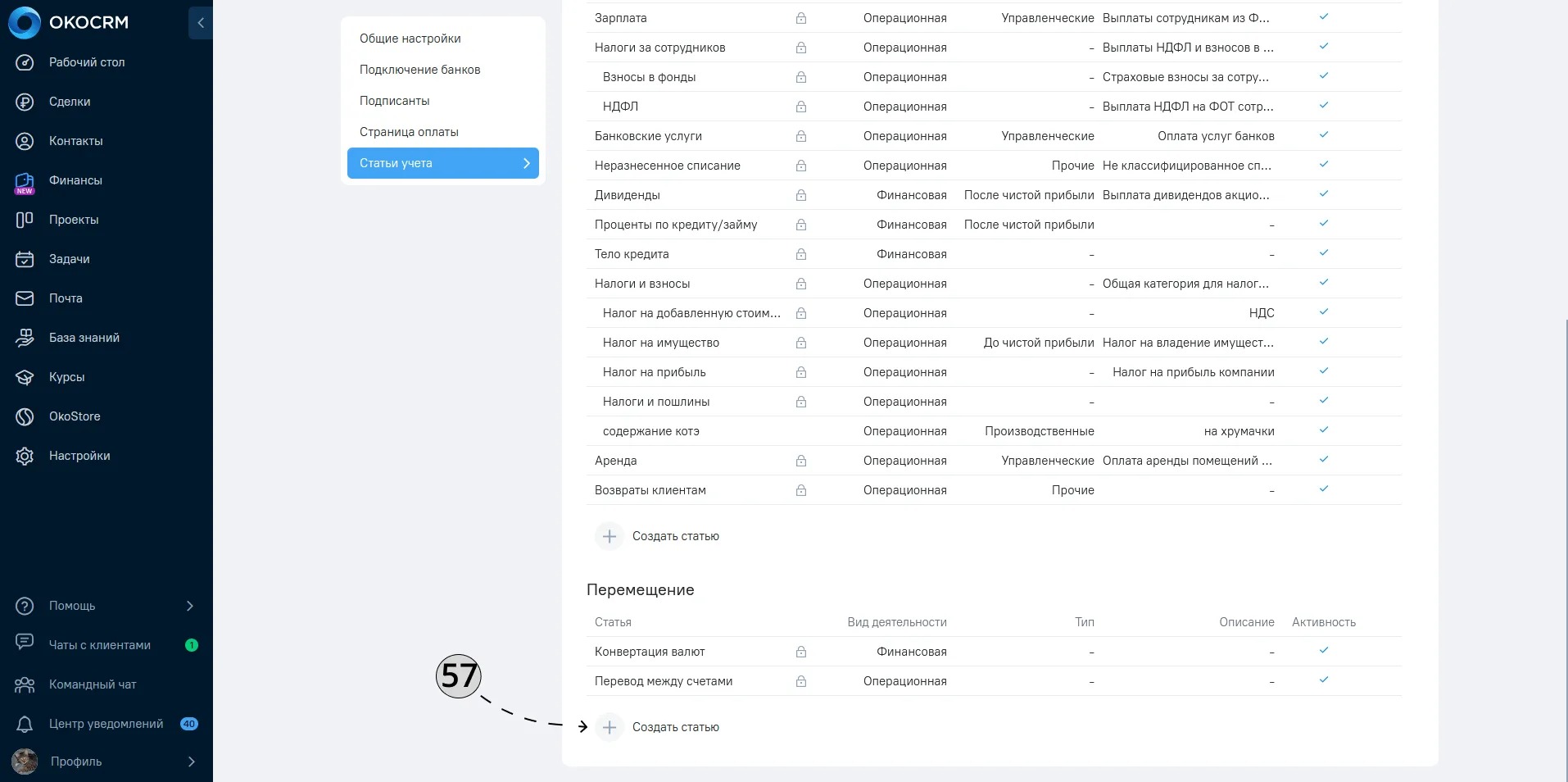Select Статьи учета menu item
The height and width of the screenshot is (782, 1568).
(443, 163)
